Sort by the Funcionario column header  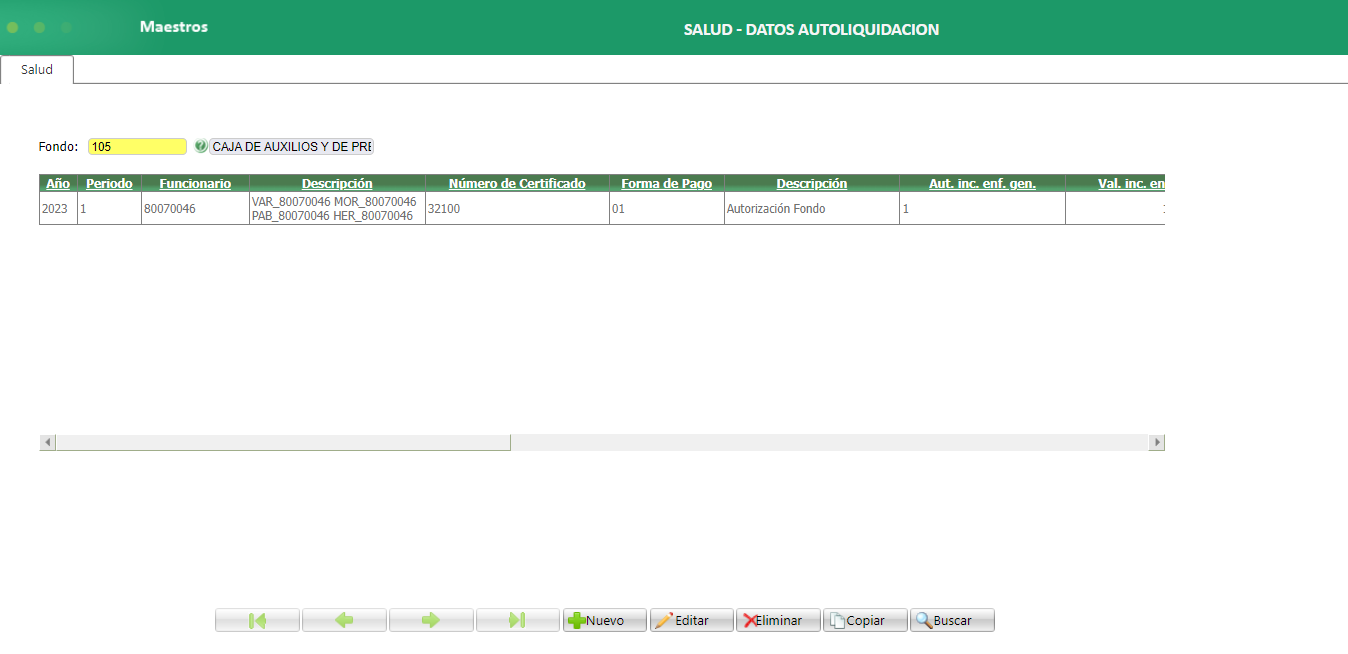(195, 184)
